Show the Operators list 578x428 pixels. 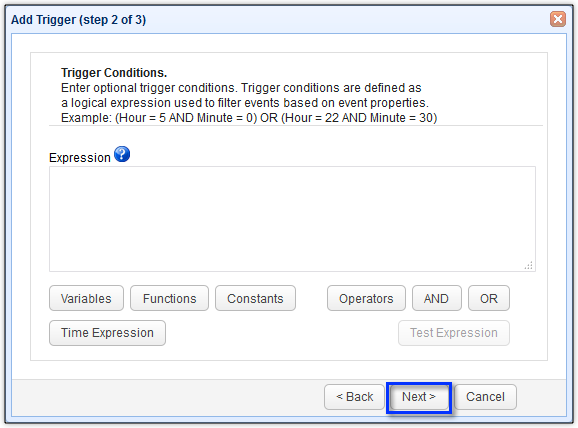(366, 298)
